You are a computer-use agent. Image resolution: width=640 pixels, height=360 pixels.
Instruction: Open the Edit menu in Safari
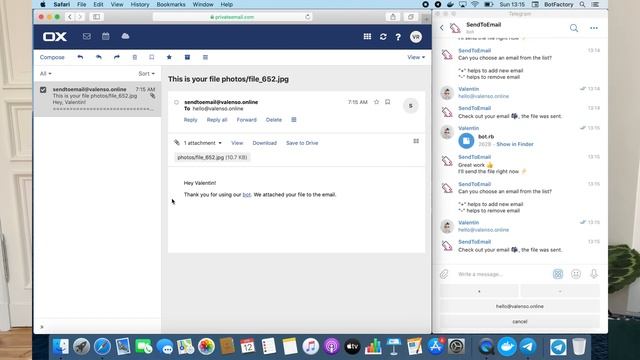pos(98,4)
